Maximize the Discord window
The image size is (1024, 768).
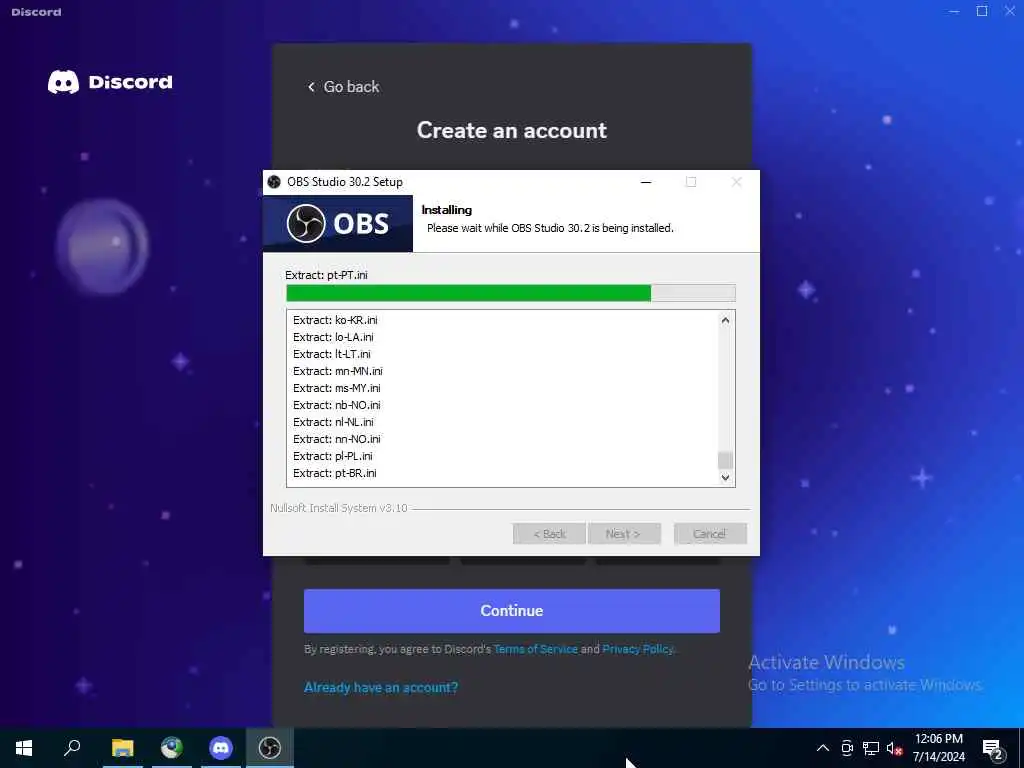pos(982,12)
